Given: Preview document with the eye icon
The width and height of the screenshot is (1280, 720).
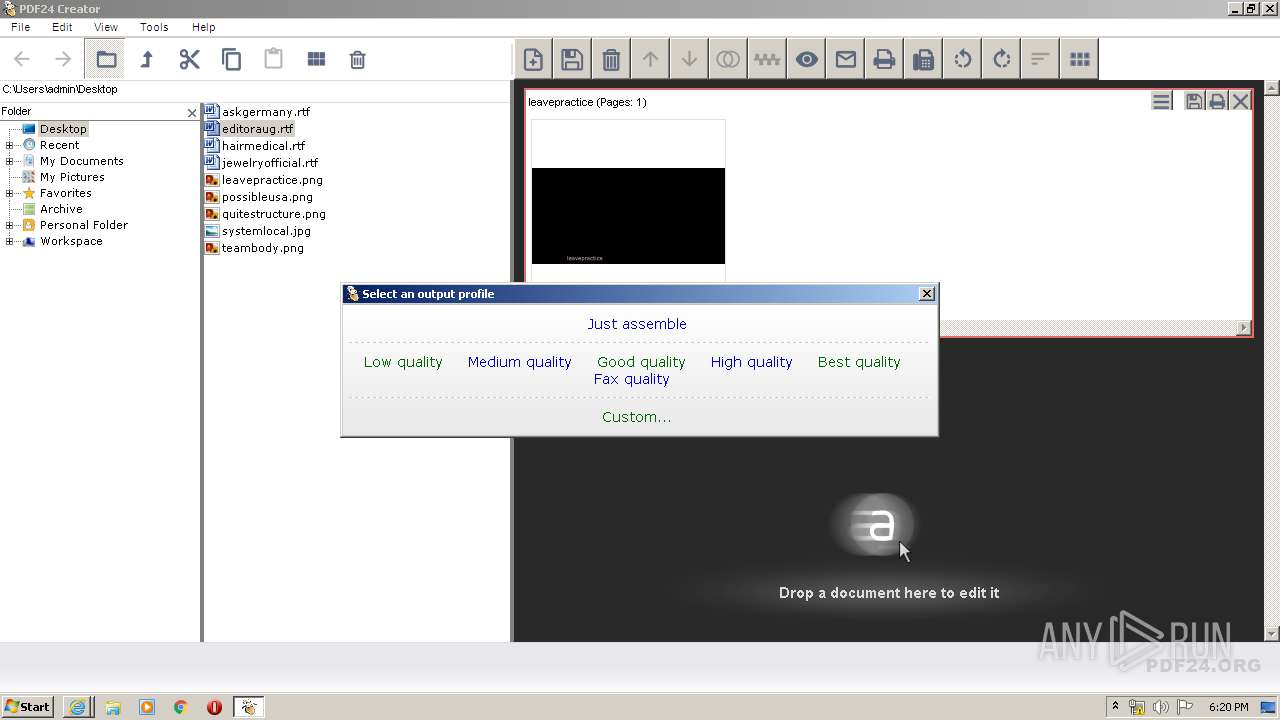Looking at the screenshot, I should click(806, 60).
